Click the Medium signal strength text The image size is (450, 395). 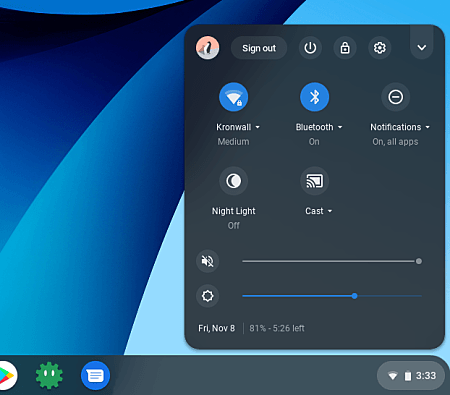[233, 142]
